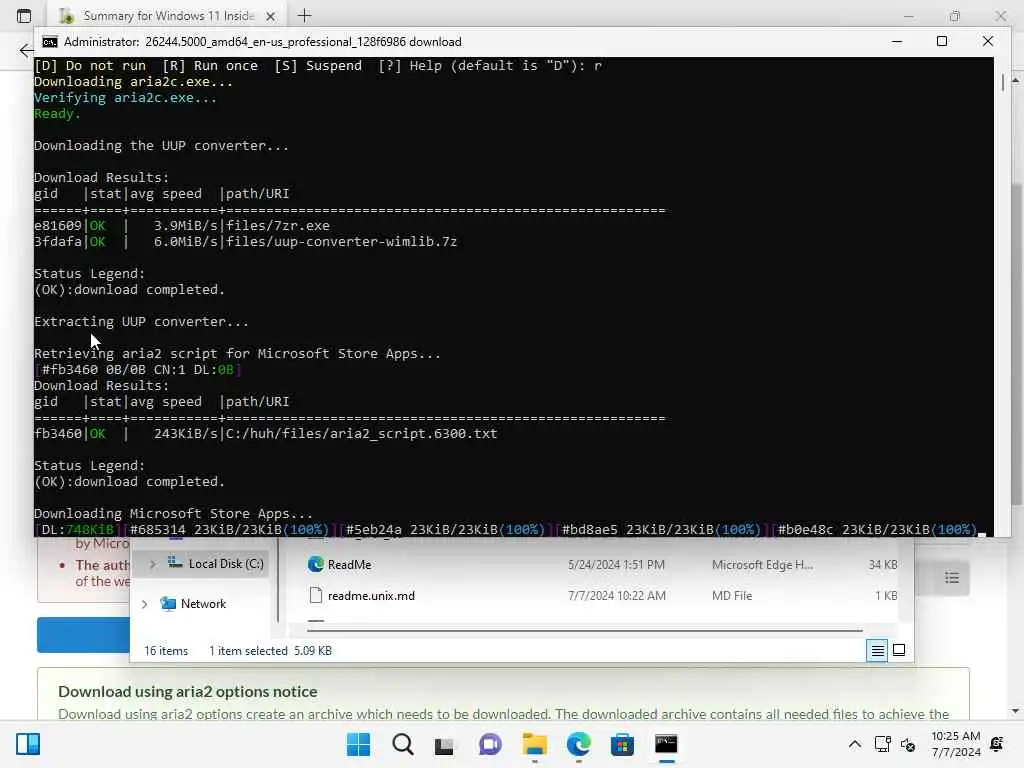The height and width of the screenshot is (768, 1024).
Task: Select Network in Explorer sidebar
Action: 203,604
